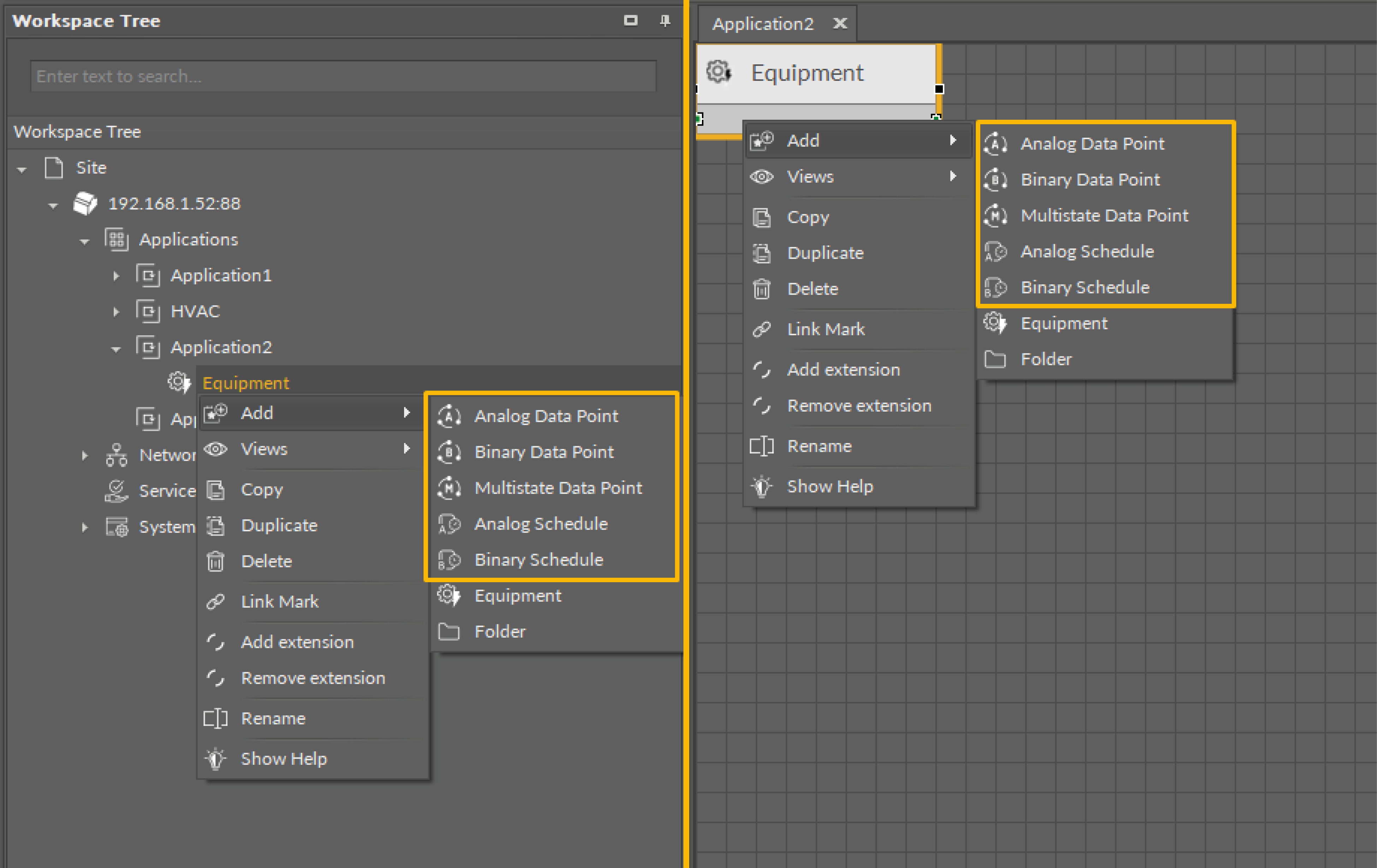Viewport: 1377px width, 868px height.
Task: Click the gear icon on Equipment canvas block
Action: click(719, 73)
